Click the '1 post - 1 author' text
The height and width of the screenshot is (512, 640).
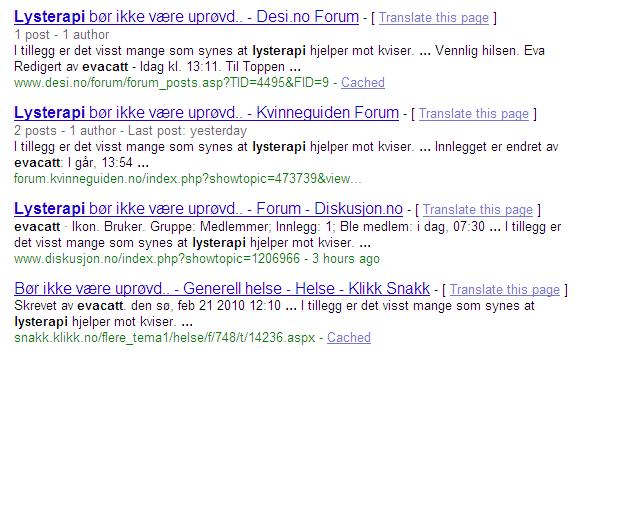[x=62, y=35]
